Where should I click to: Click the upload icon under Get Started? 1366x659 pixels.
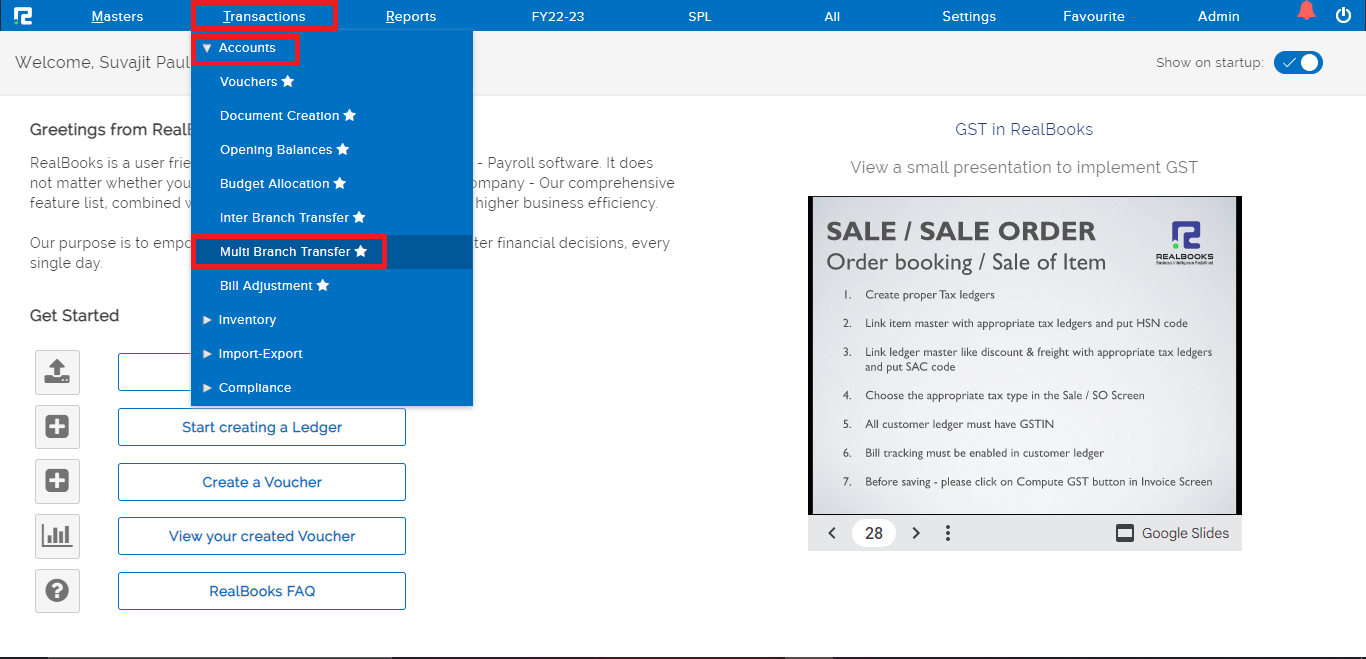57,372
